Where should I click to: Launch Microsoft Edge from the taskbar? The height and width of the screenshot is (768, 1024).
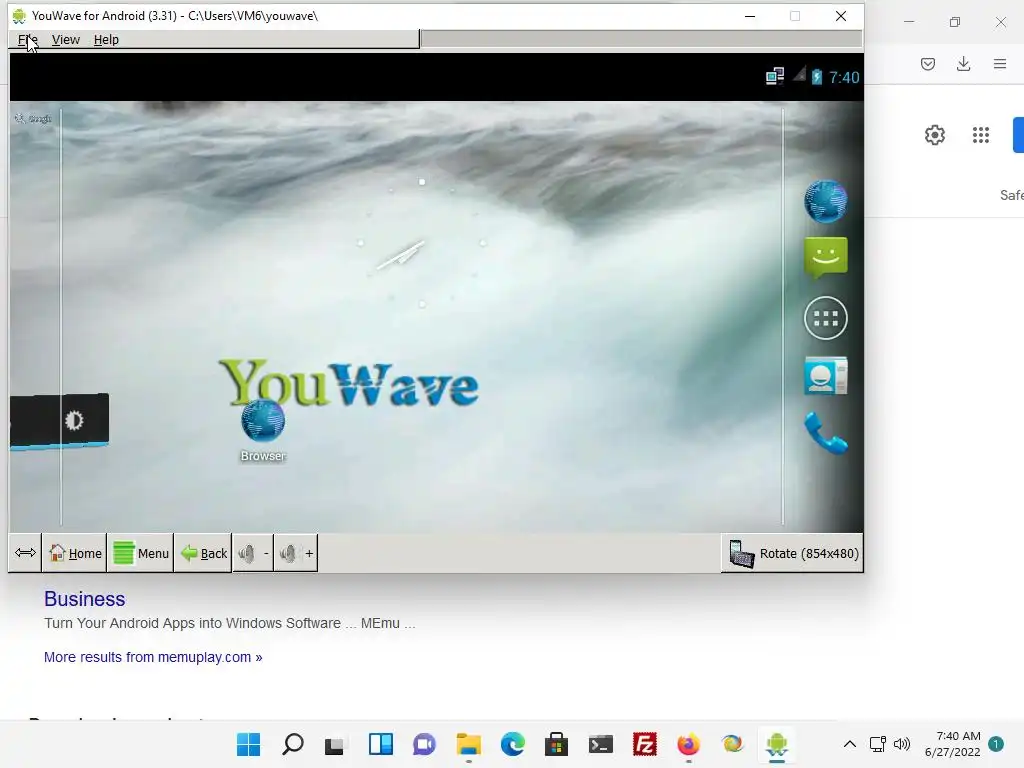click(x=513, y=744)
